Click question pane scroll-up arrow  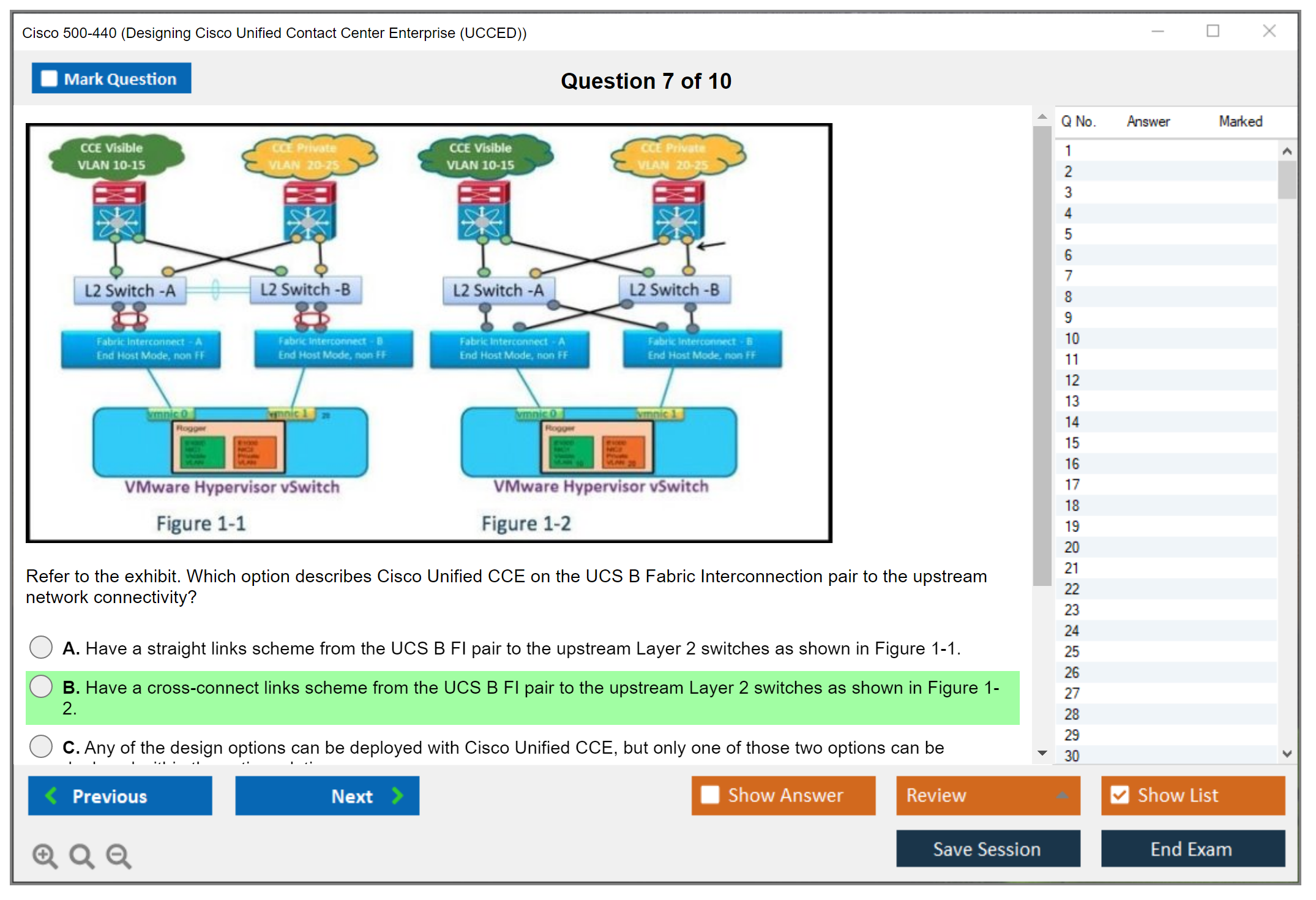[x=1042, y=116]
